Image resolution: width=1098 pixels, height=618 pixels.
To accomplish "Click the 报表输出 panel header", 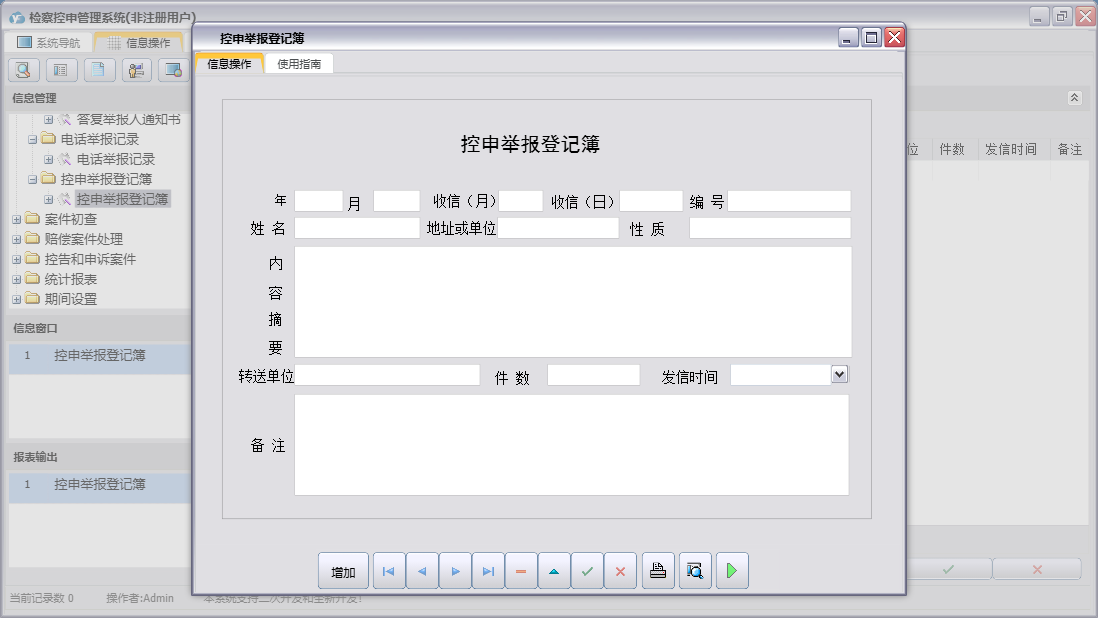I will click(x=98, y=457).
